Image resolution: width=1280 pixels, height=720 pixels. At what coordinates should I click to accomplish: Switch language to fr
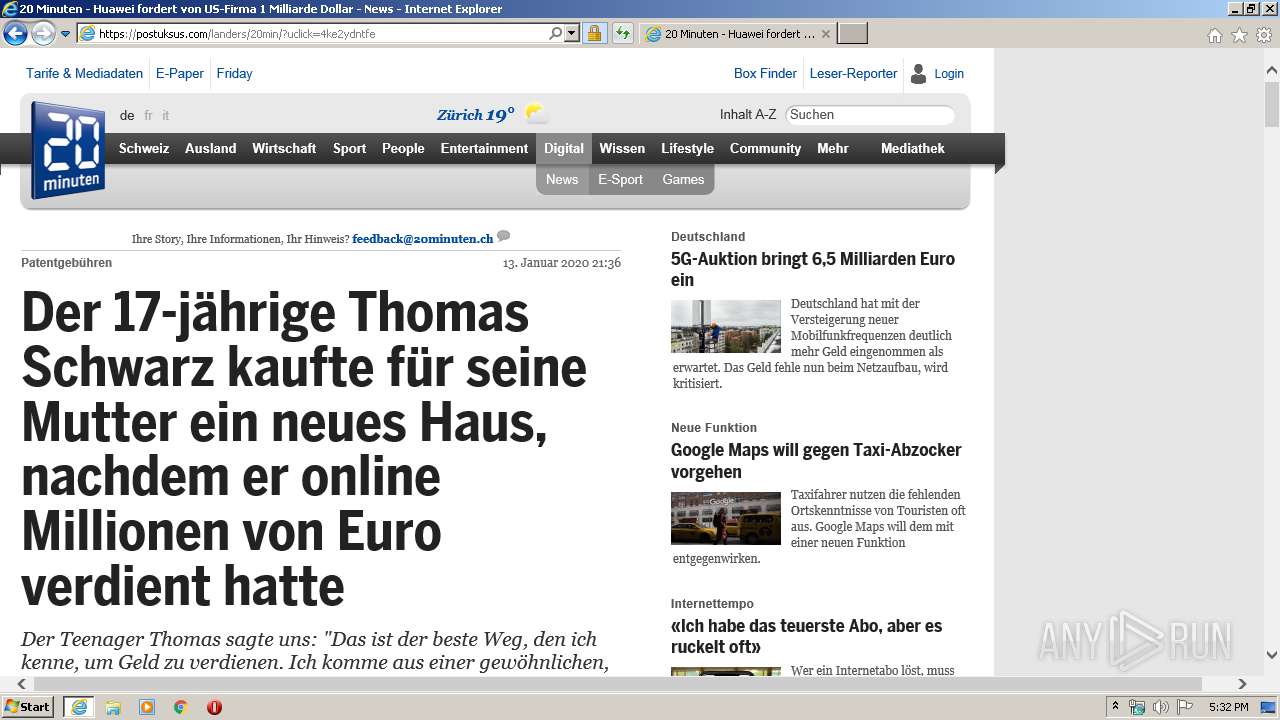(148, 115)
